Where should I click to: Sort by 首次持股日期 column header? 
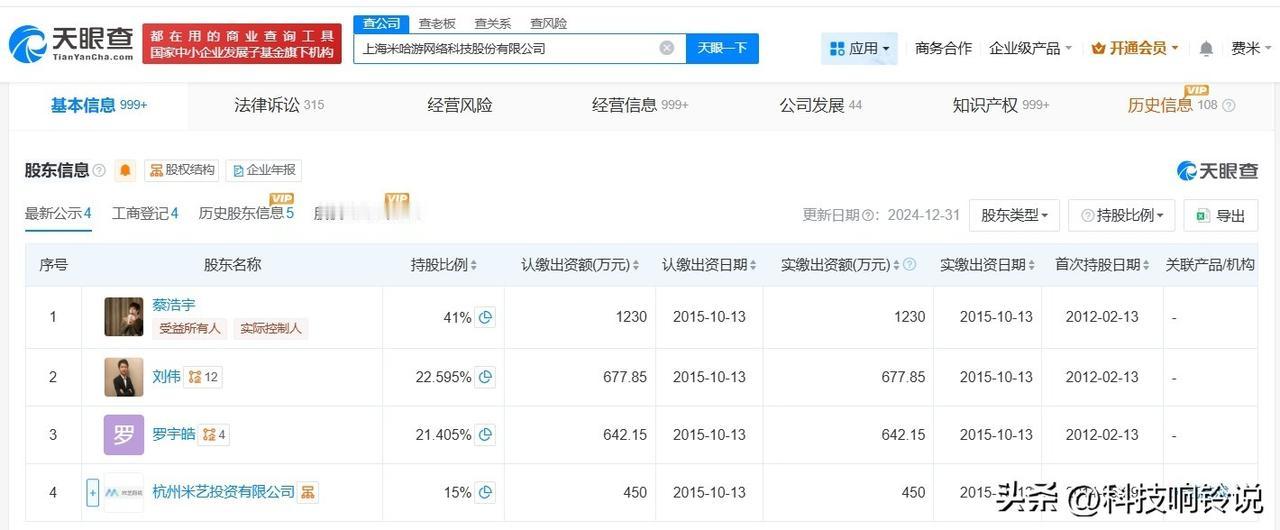tap(1102, 265)
